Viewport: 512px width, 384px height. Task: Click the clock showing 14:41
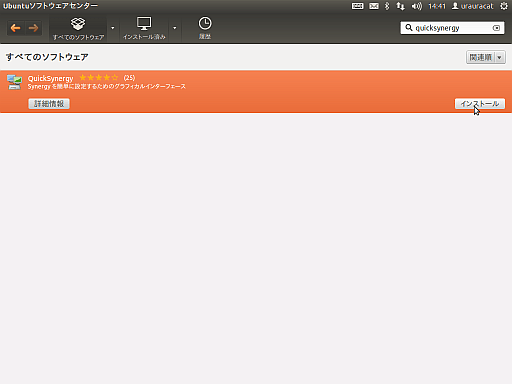437,6
